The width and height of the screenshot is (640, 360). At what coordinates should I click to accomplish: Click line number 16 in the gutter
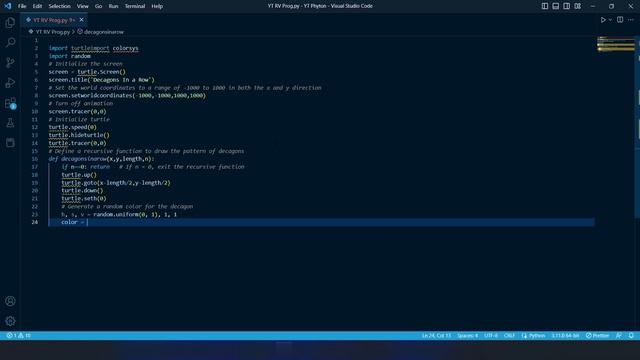click(35, 159)
